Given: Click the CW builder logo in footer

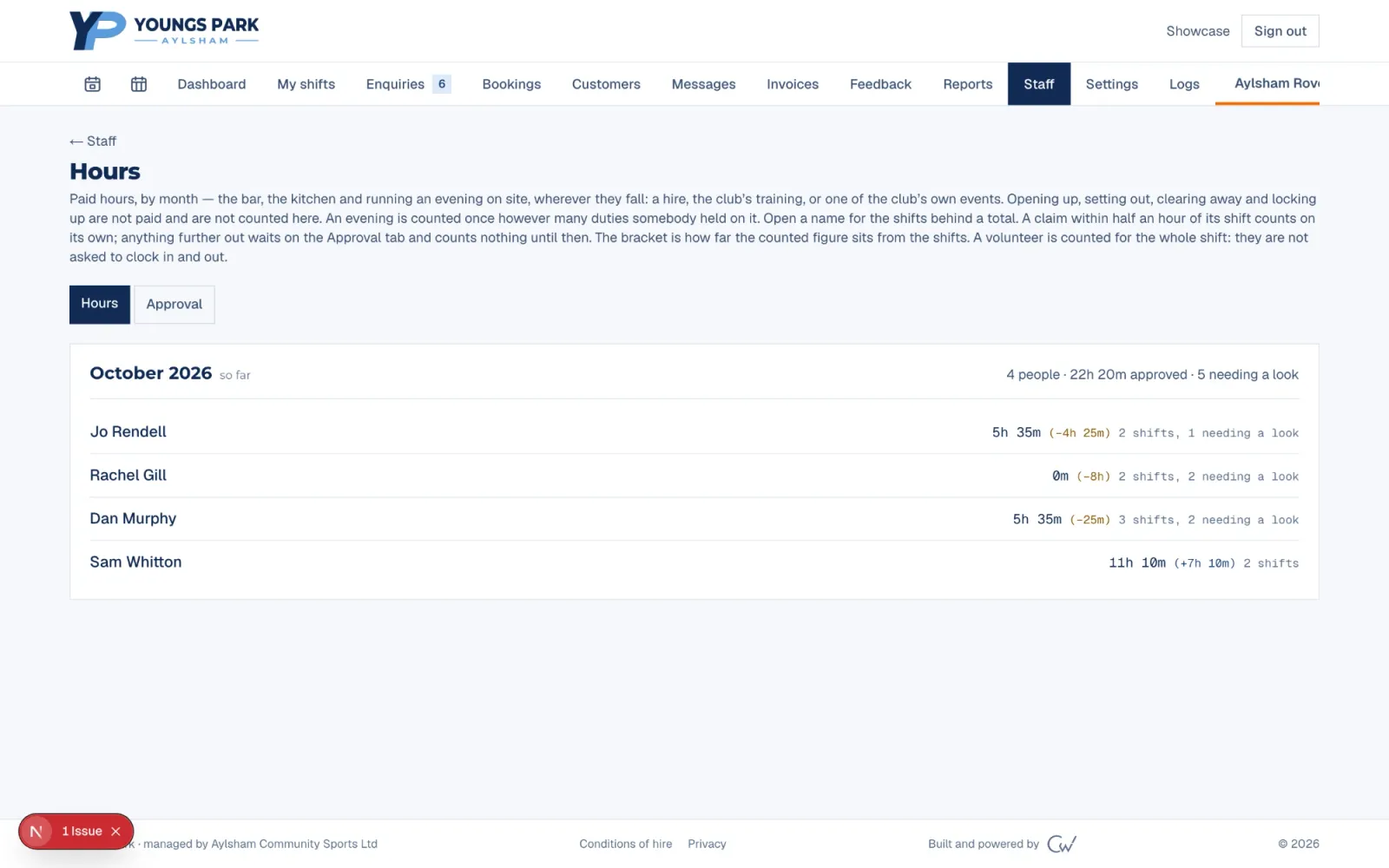Looking at the screenshot, I should [1062, 844].
